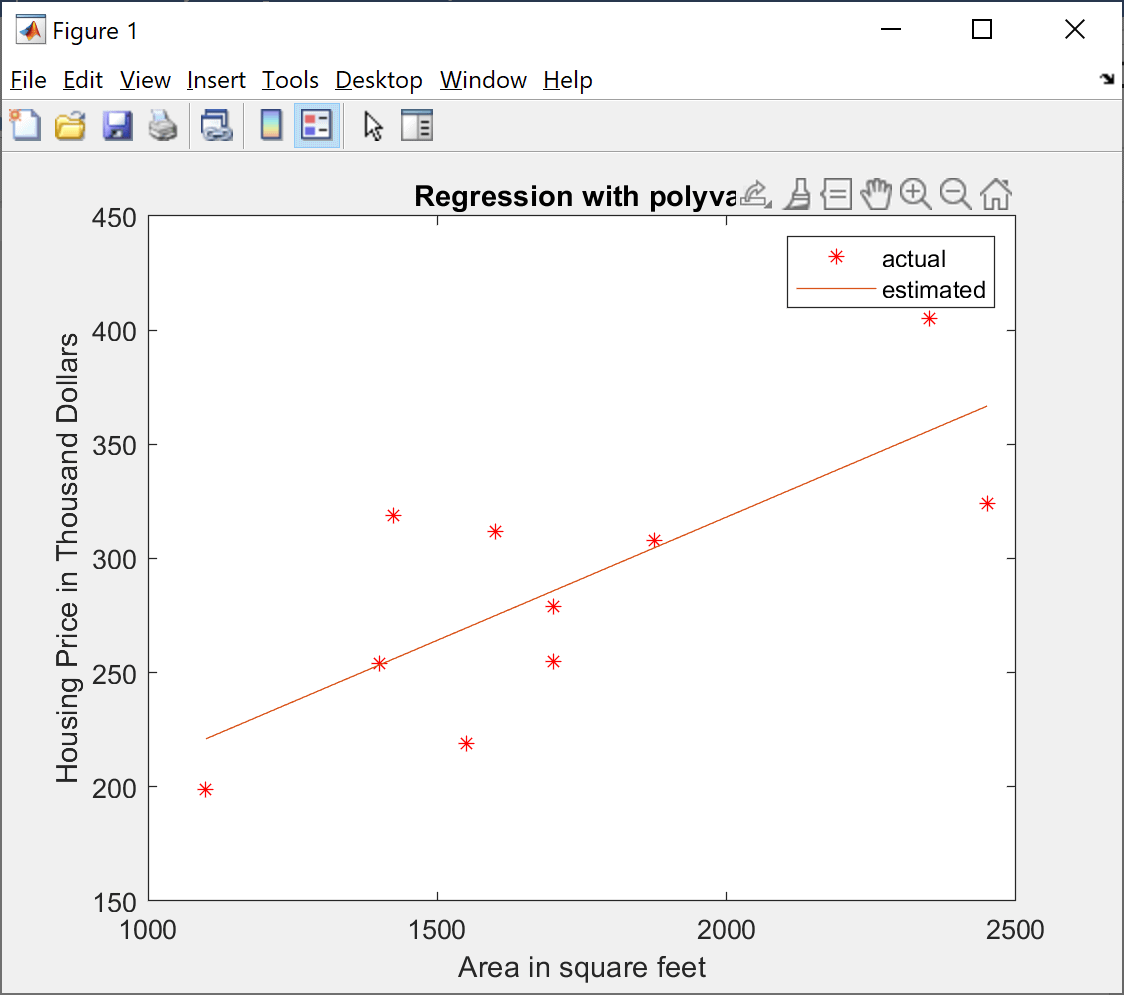
Task: Toggle the Insert Legend button off
Action: coord(316,125)
